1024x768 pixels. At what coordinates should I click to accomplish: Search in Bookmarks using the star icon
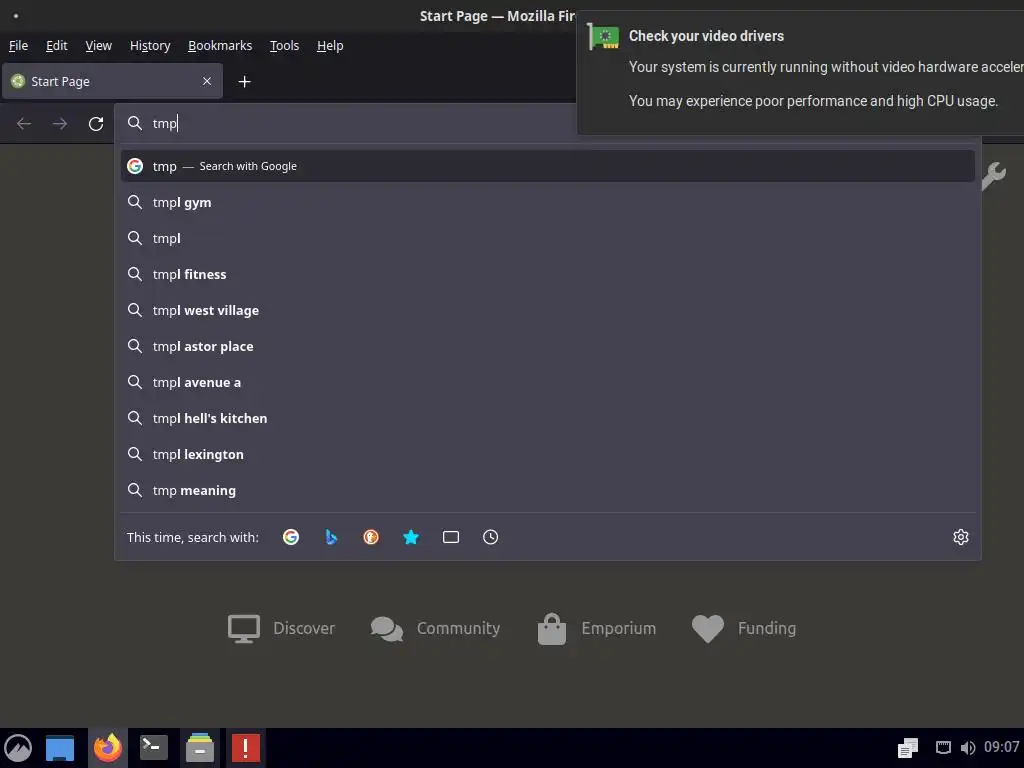tap(411, 537)
